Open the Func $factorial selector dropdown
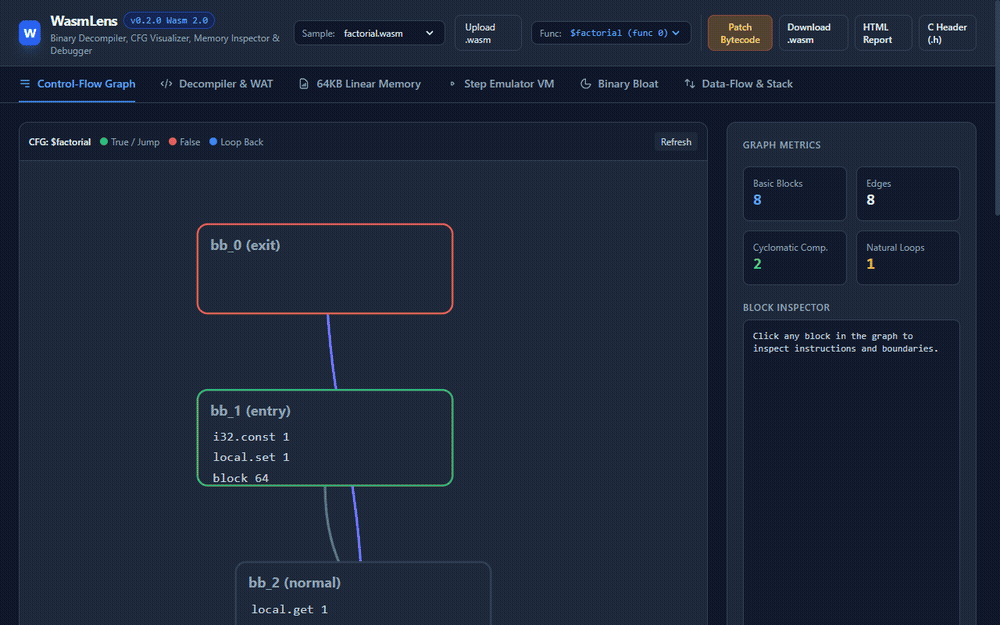Image resolution: width=1000 pixels, height=625 pixels. coord(611,33)
